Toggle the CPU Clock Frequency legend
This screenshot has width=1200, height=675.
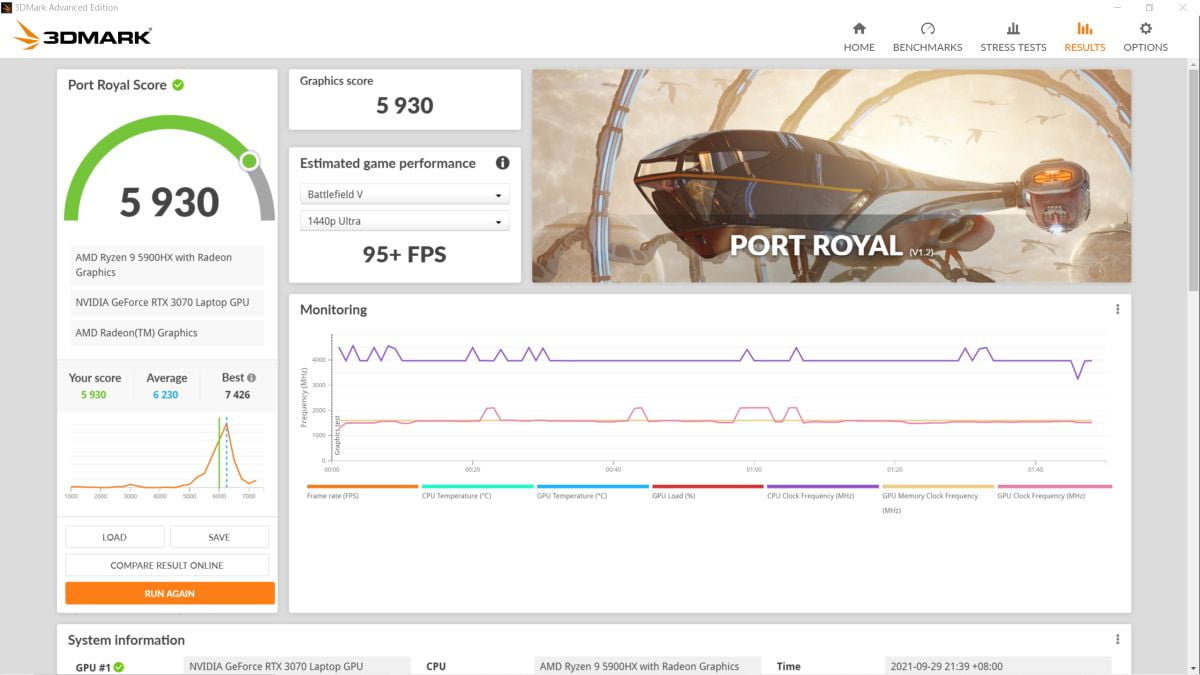point(822,492)
